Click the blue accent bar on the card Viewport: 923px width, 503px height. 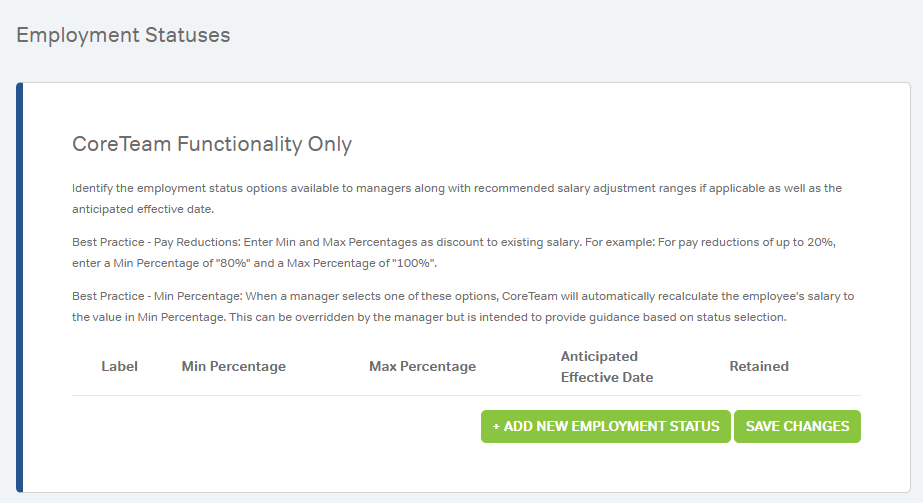point(19,288)
